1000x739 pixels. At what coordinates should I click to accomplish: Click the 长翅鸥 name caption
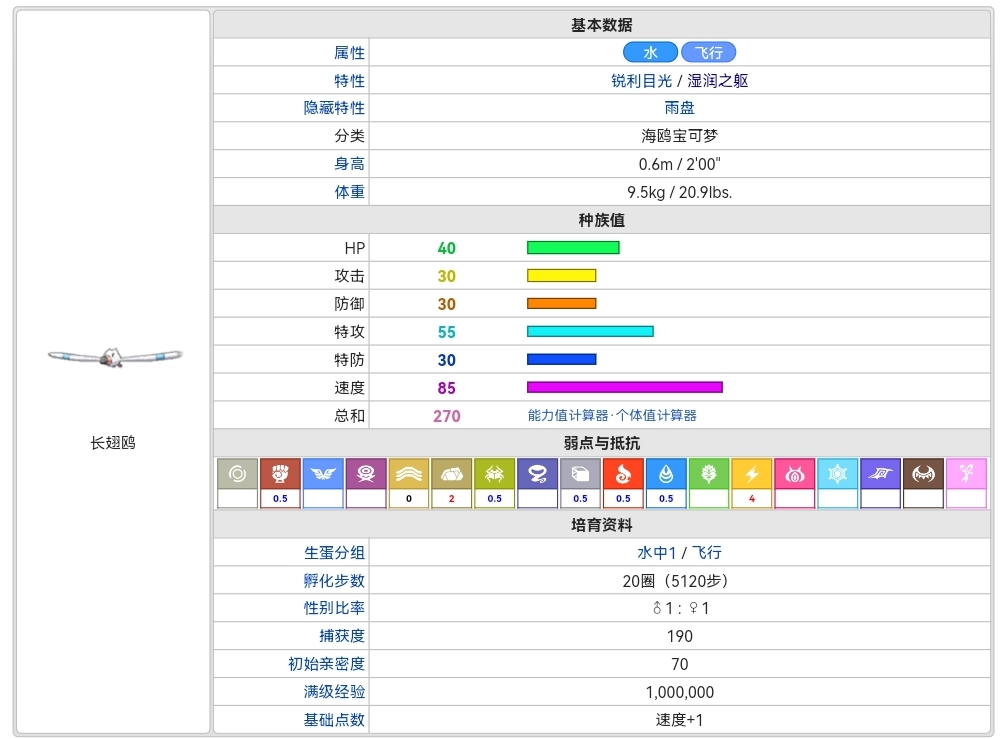tap(113, 443)
